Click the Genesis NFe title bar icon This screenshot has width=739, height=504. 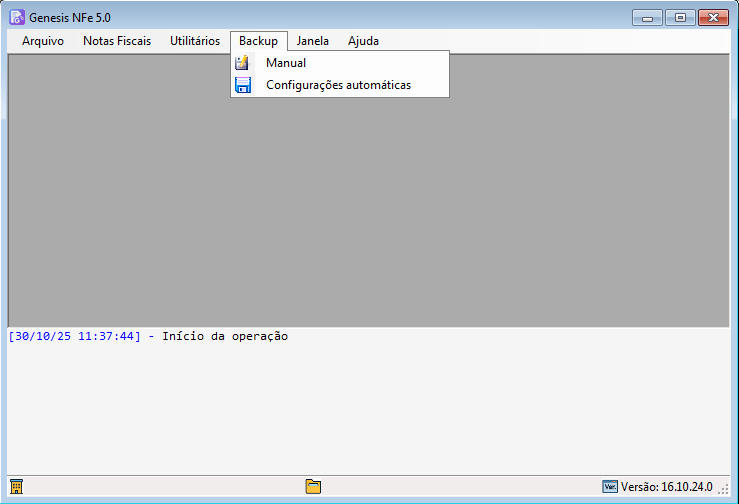pos(17,18)
